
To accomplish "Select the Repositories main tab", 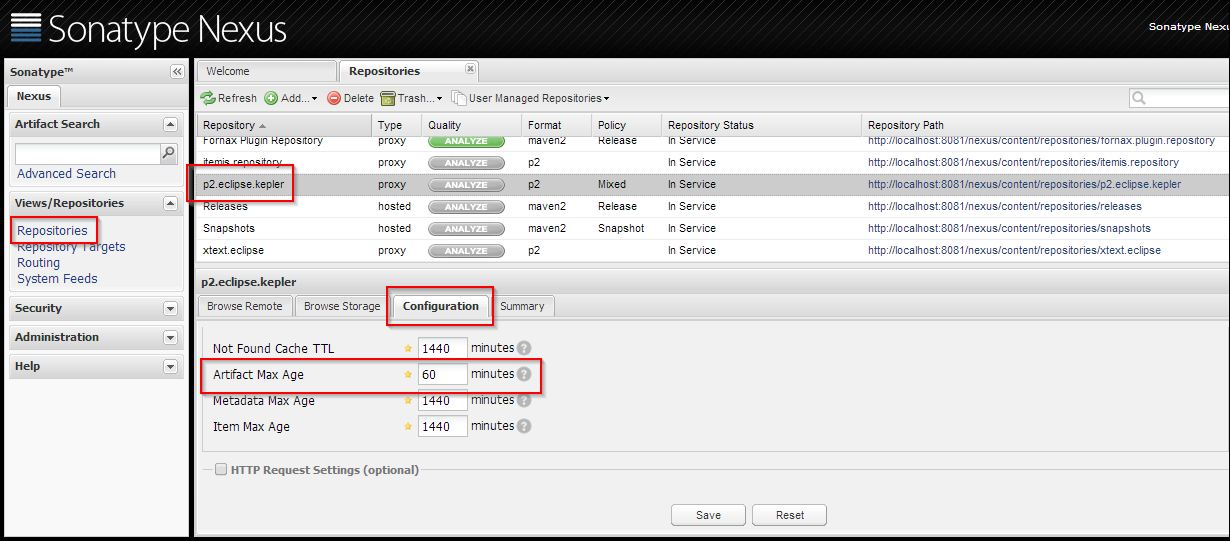I will tap(409, 71).
